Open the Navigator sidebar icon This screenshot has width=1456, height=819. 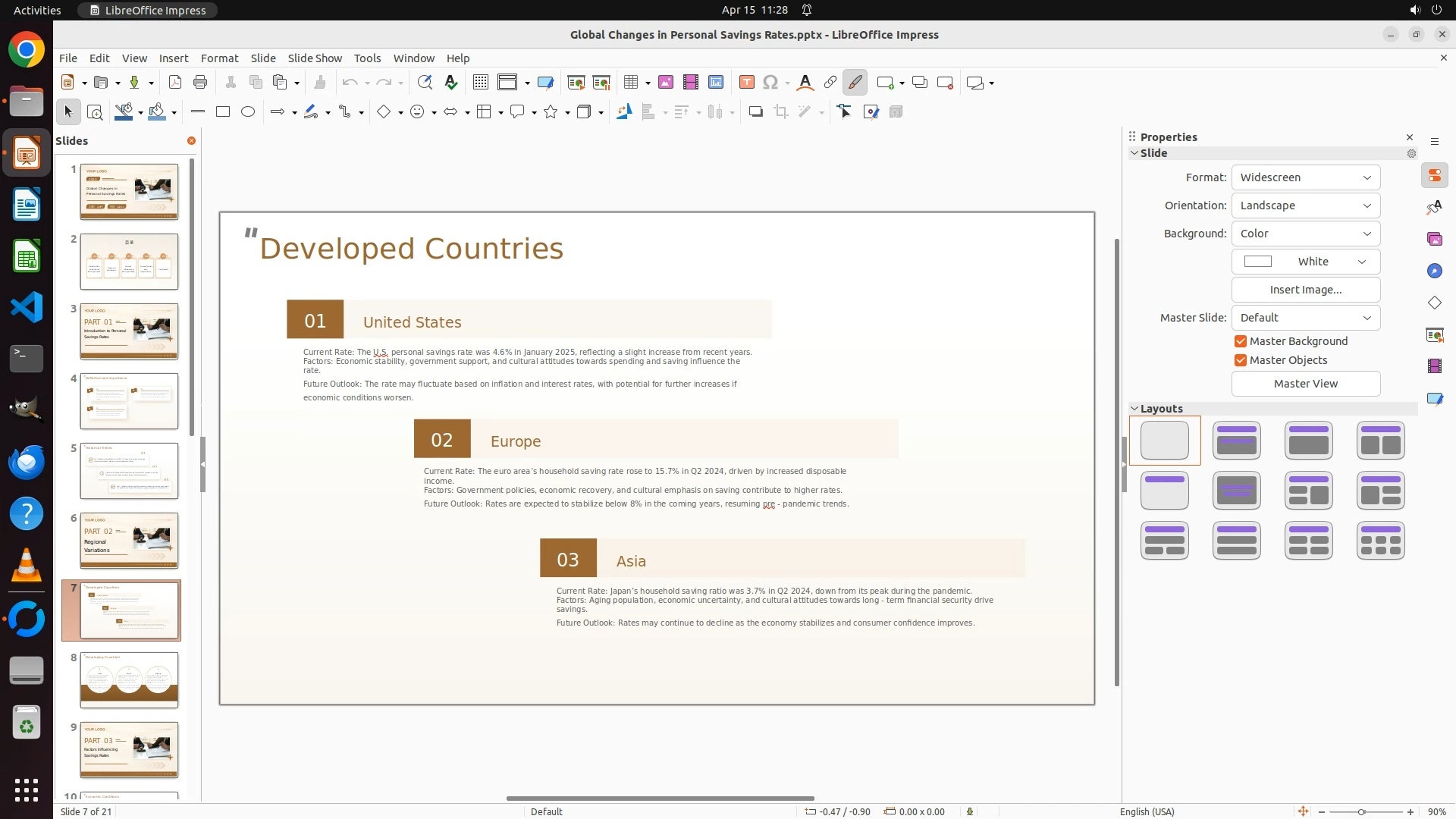point(1434,271)
